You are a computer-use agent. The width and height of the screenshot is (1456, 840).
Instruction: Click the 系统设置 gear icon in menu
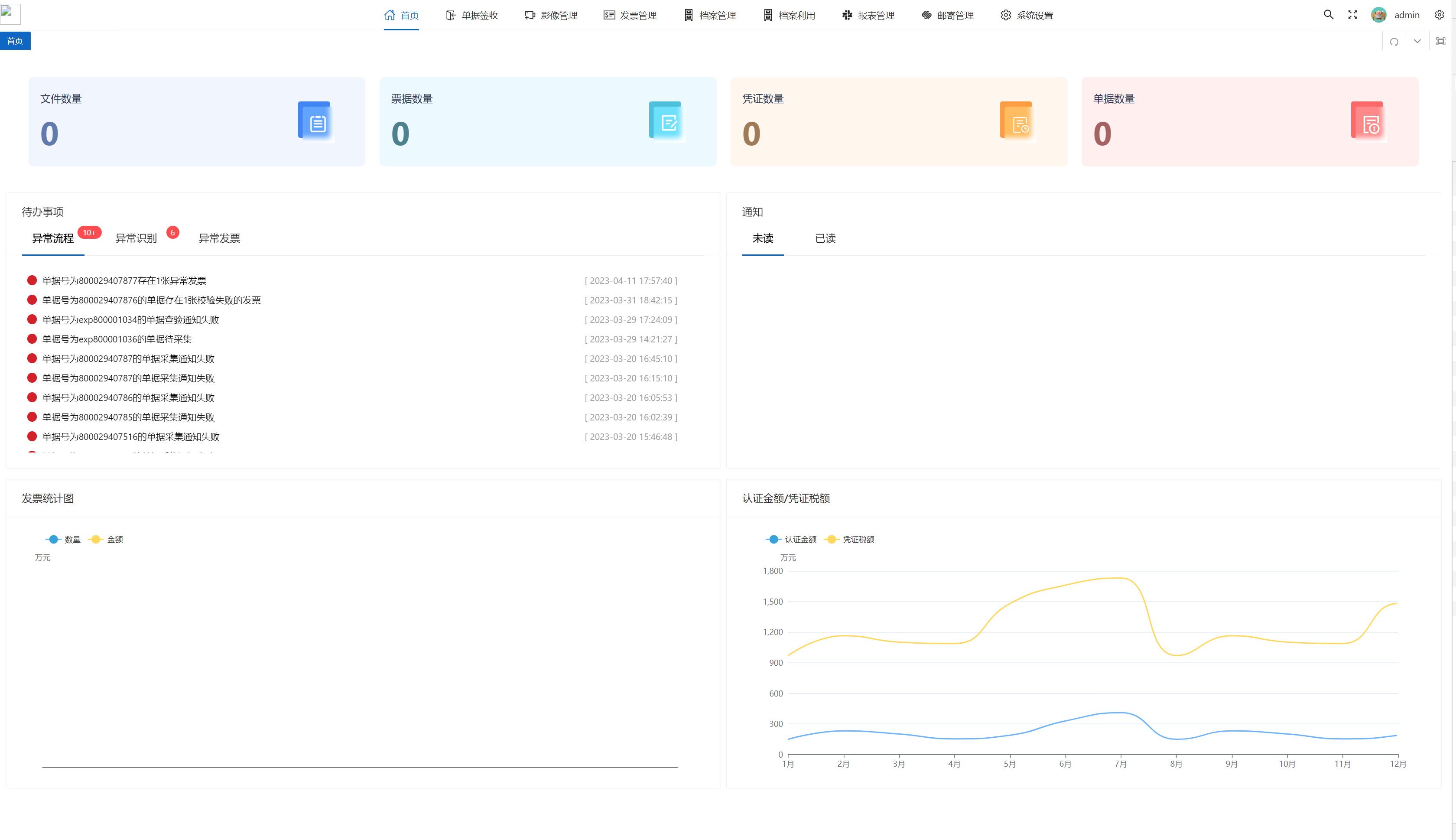[x=1006, y=15]
